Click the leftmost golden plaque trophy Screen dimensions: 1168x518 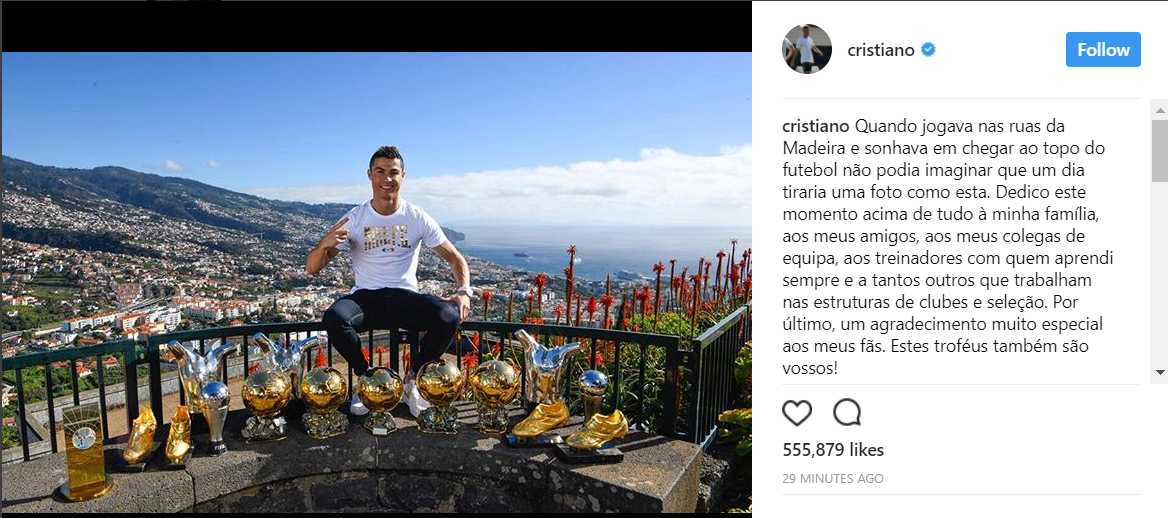(x=84, y=452)
